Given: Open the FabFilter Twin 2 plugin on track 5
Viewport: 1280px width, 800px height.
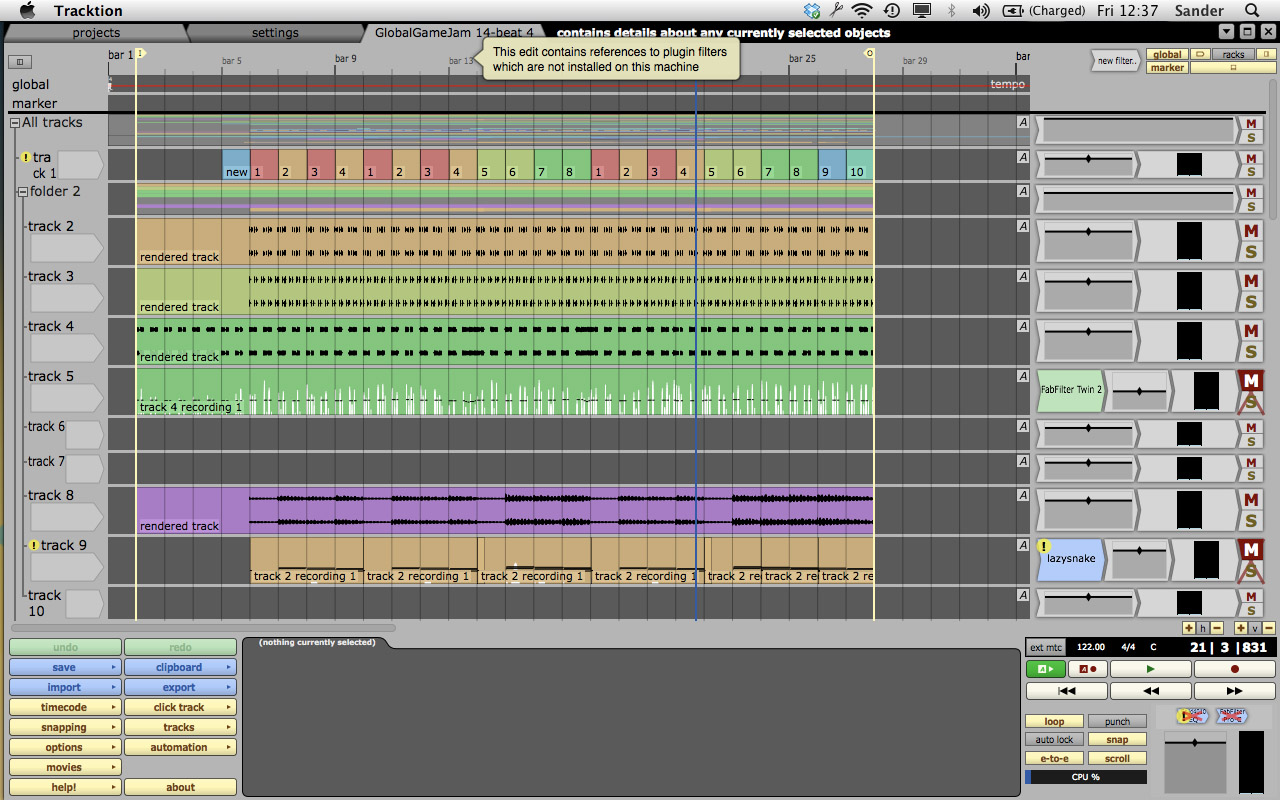Looking at the screenshot, I should click(x=1070, y=390).
